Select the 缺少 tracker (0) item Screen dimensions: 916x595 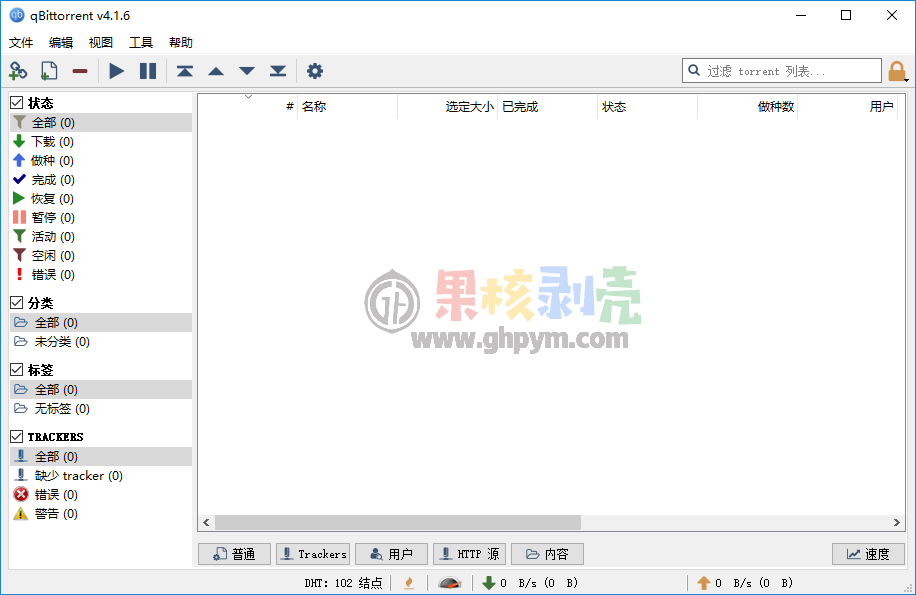pos(101,476)
